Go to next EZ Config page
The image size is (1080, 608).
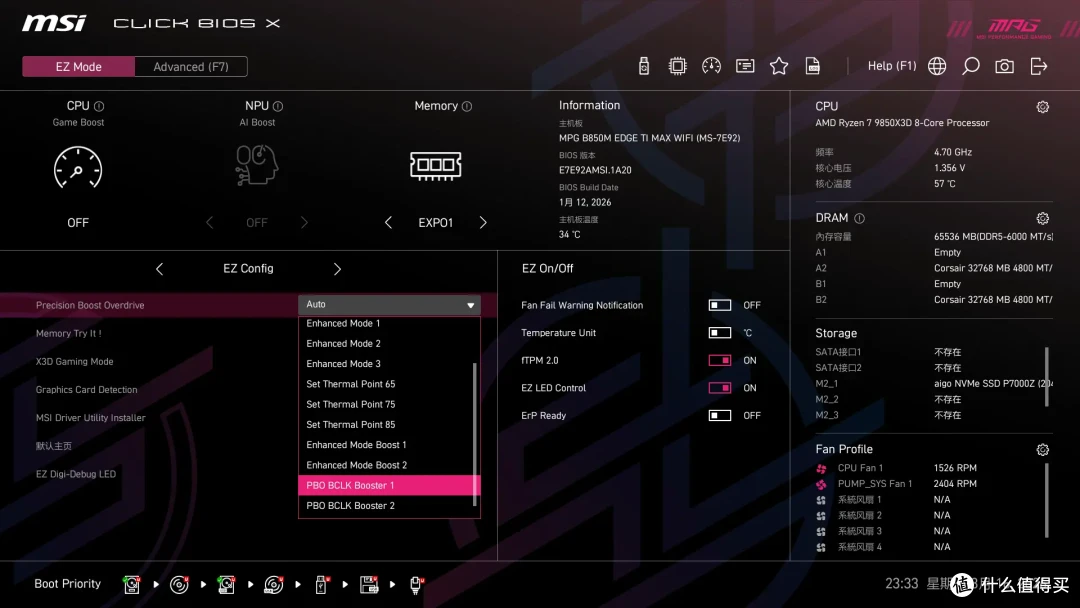(x=337, y=269)
